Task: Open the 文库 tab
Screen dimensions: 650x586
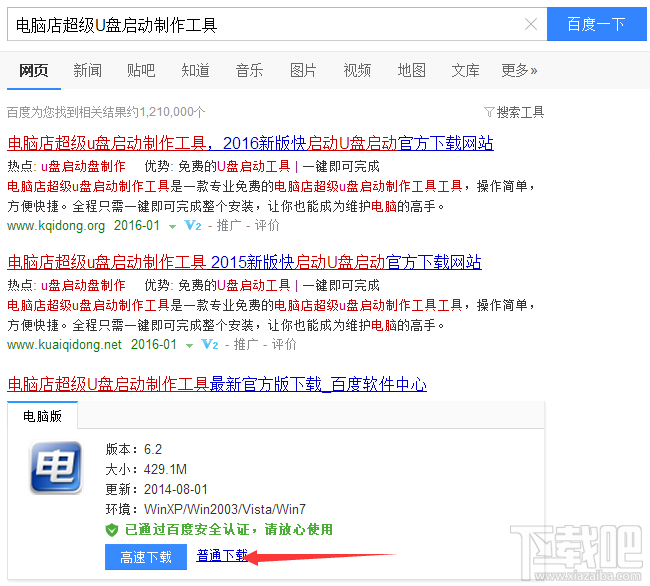Action: [x=465, y=70]
